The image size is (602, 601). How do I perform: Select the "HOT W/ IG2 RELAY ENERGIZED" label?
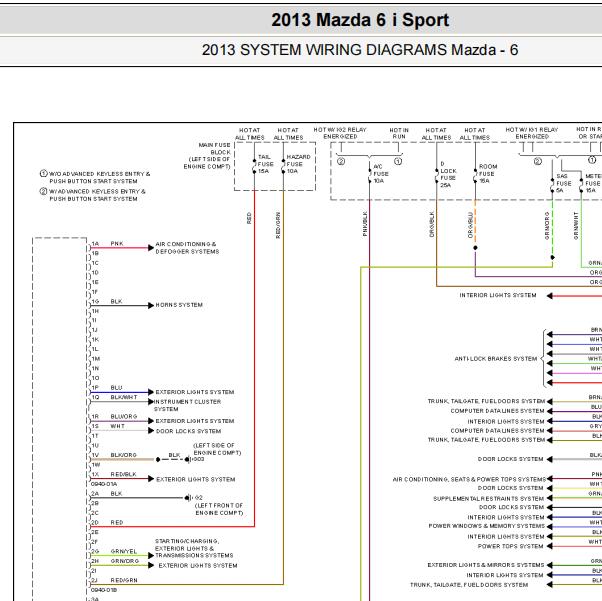click(x=340, y=133)
